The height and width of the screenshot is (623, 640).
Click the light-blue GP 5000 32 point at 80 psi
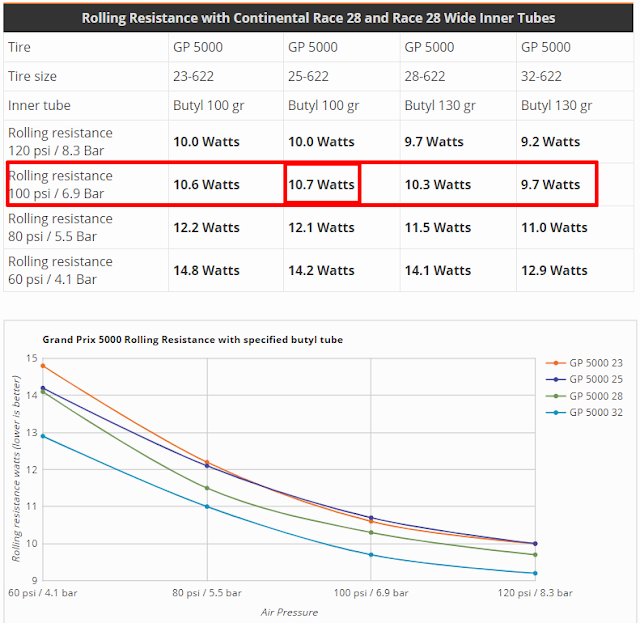(207, 507)
